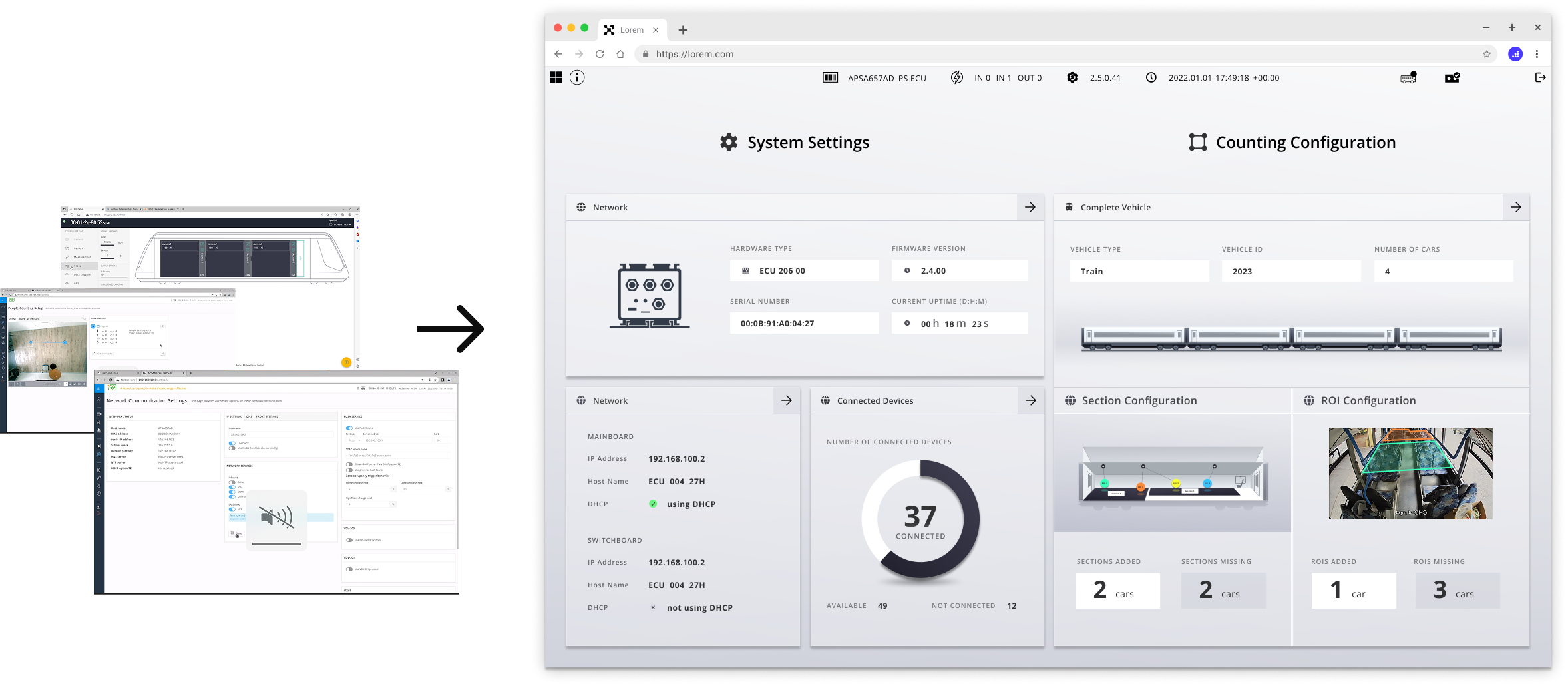The width and height of the screenshot is (1568, 686).
Task: Click the info circle icon in header
Action: 577,78
